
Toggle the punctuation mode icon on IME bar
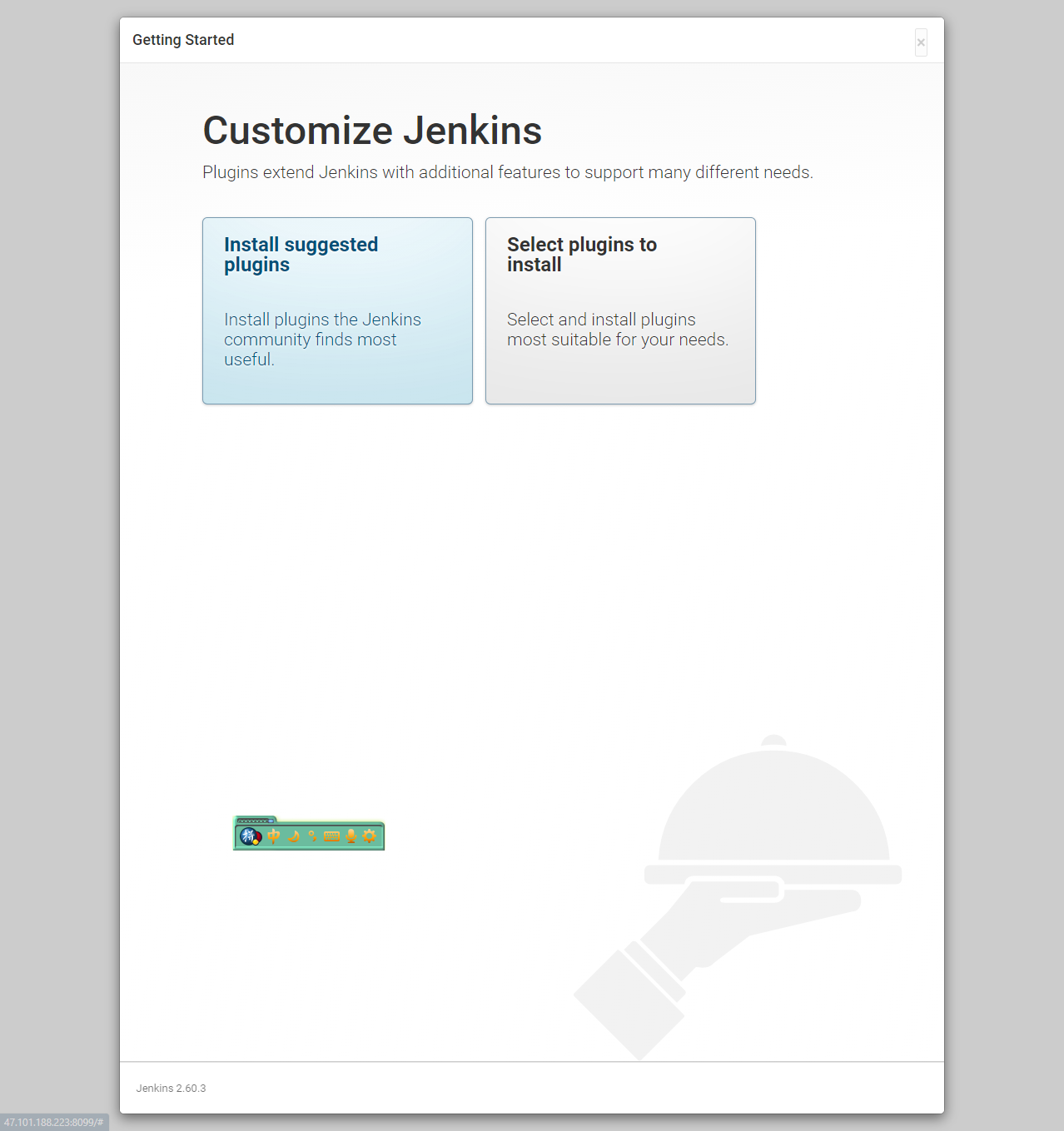(312, 836)
